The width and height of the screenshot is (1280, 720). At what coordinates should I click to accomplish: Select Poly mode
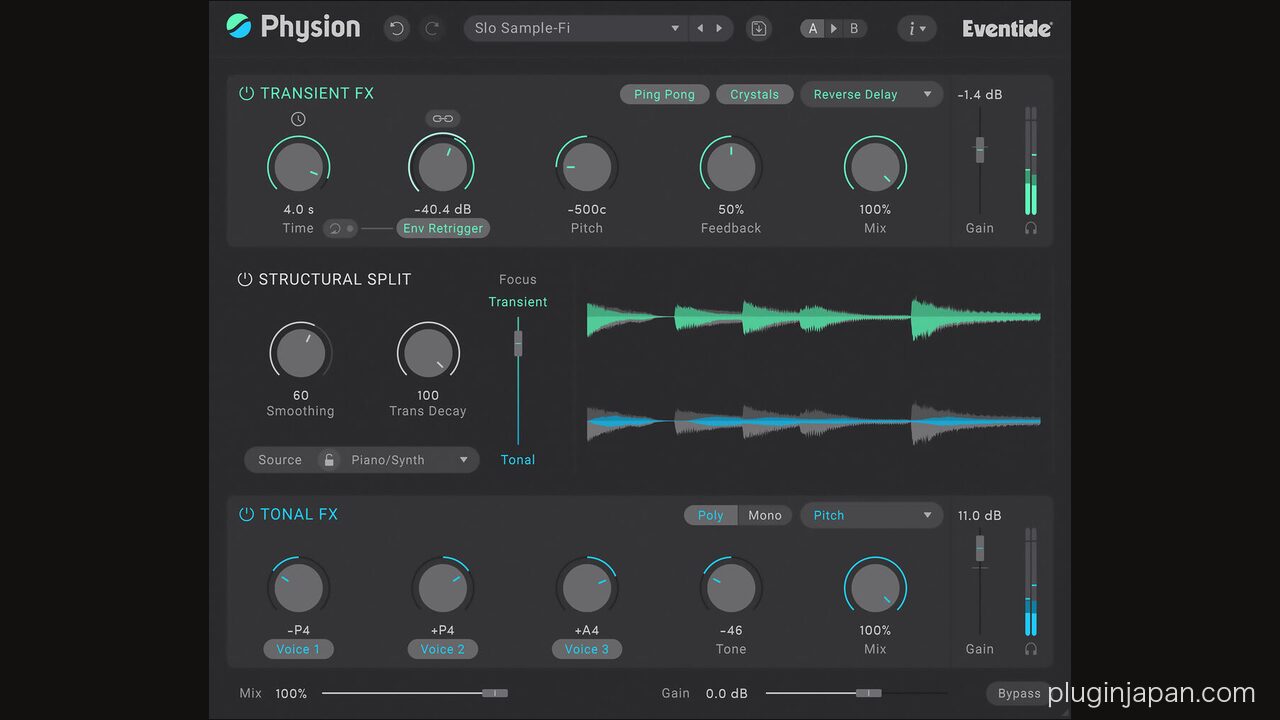(x=711, y=515)
